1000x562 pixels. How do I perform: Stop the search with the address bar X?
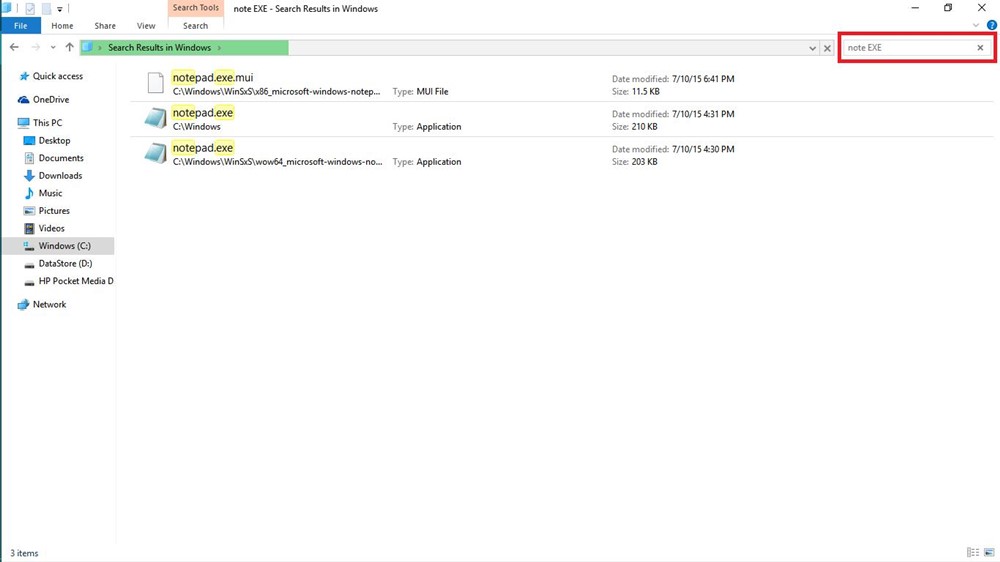click(x=827, y=48)
